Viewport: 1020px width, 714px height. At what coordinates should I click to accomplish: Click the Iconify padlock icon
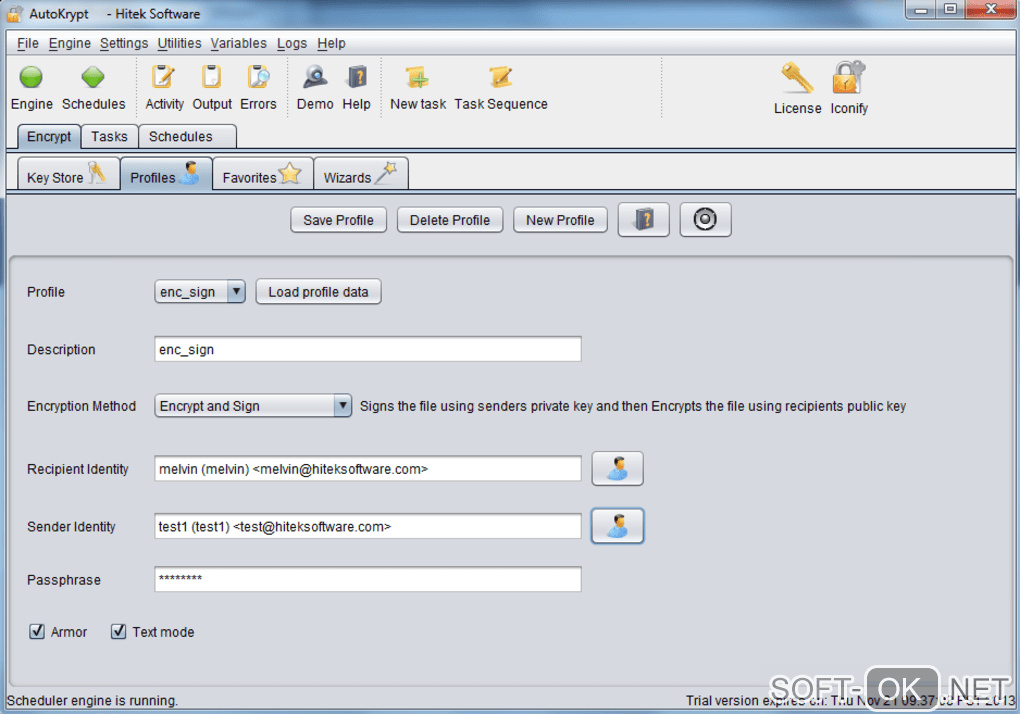tap(849, 78)
